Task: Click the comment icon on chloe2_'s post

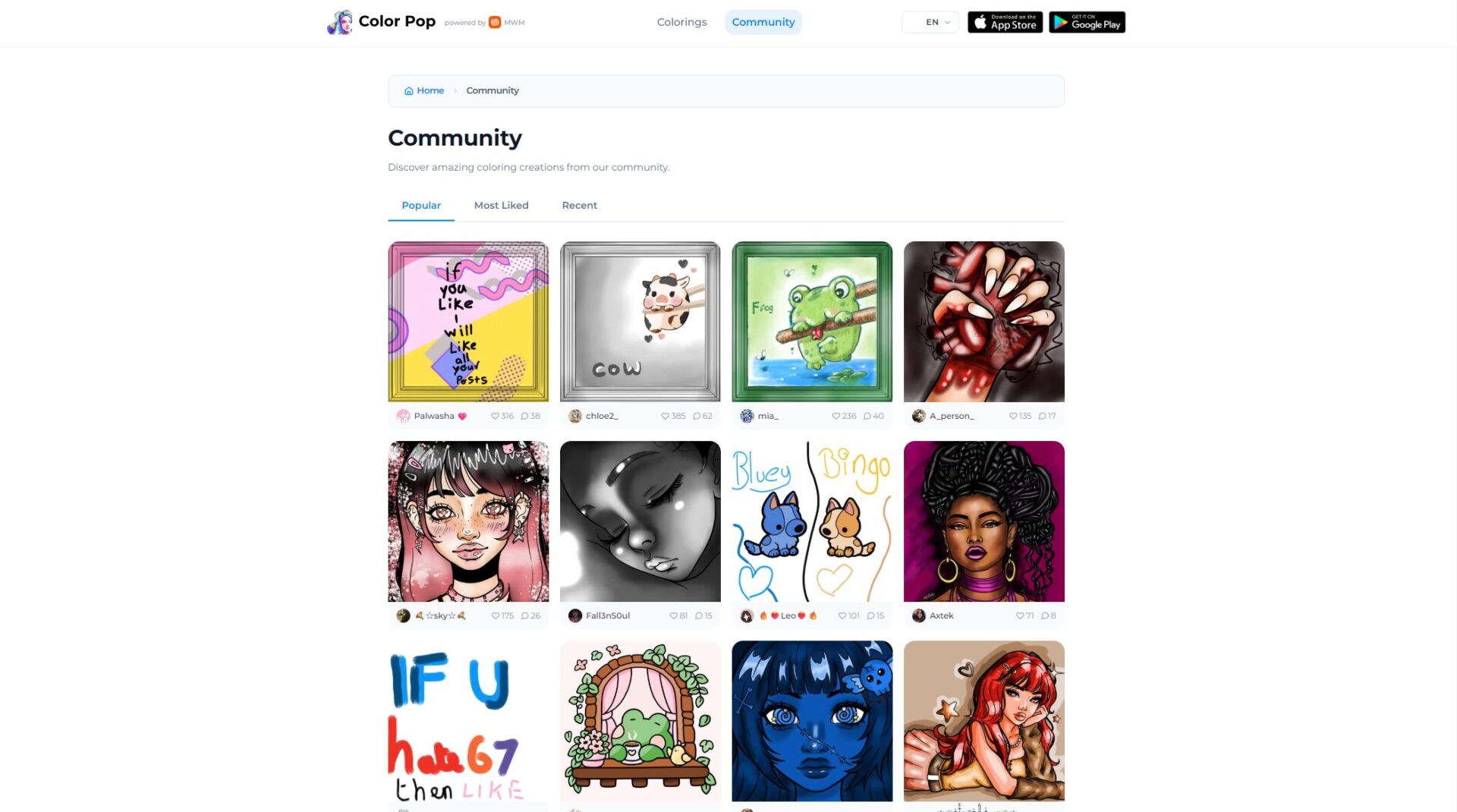Action: [x=697, y=416]
